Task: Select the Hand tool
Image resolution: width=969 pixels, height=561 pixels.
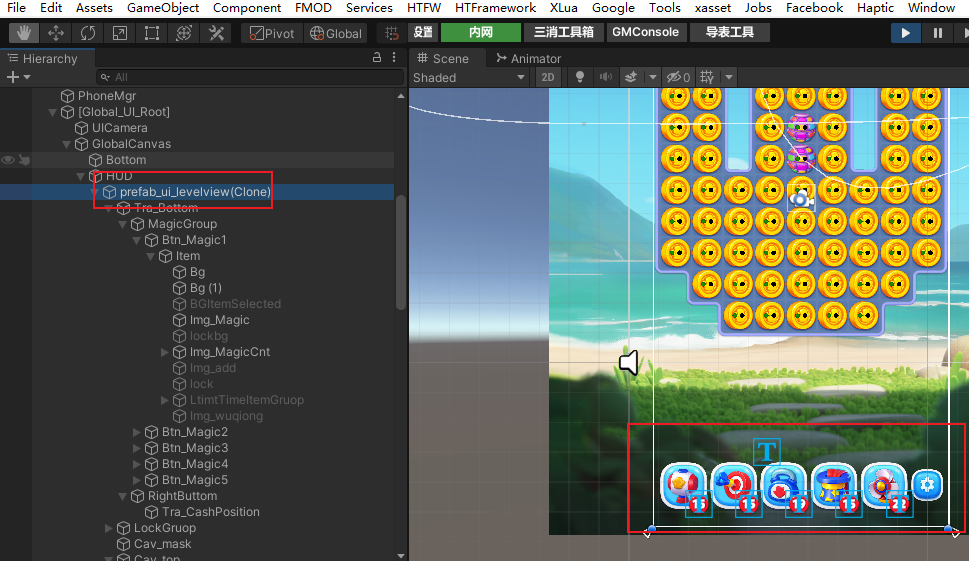Action: pyautogui.click(x=23, y=33)
